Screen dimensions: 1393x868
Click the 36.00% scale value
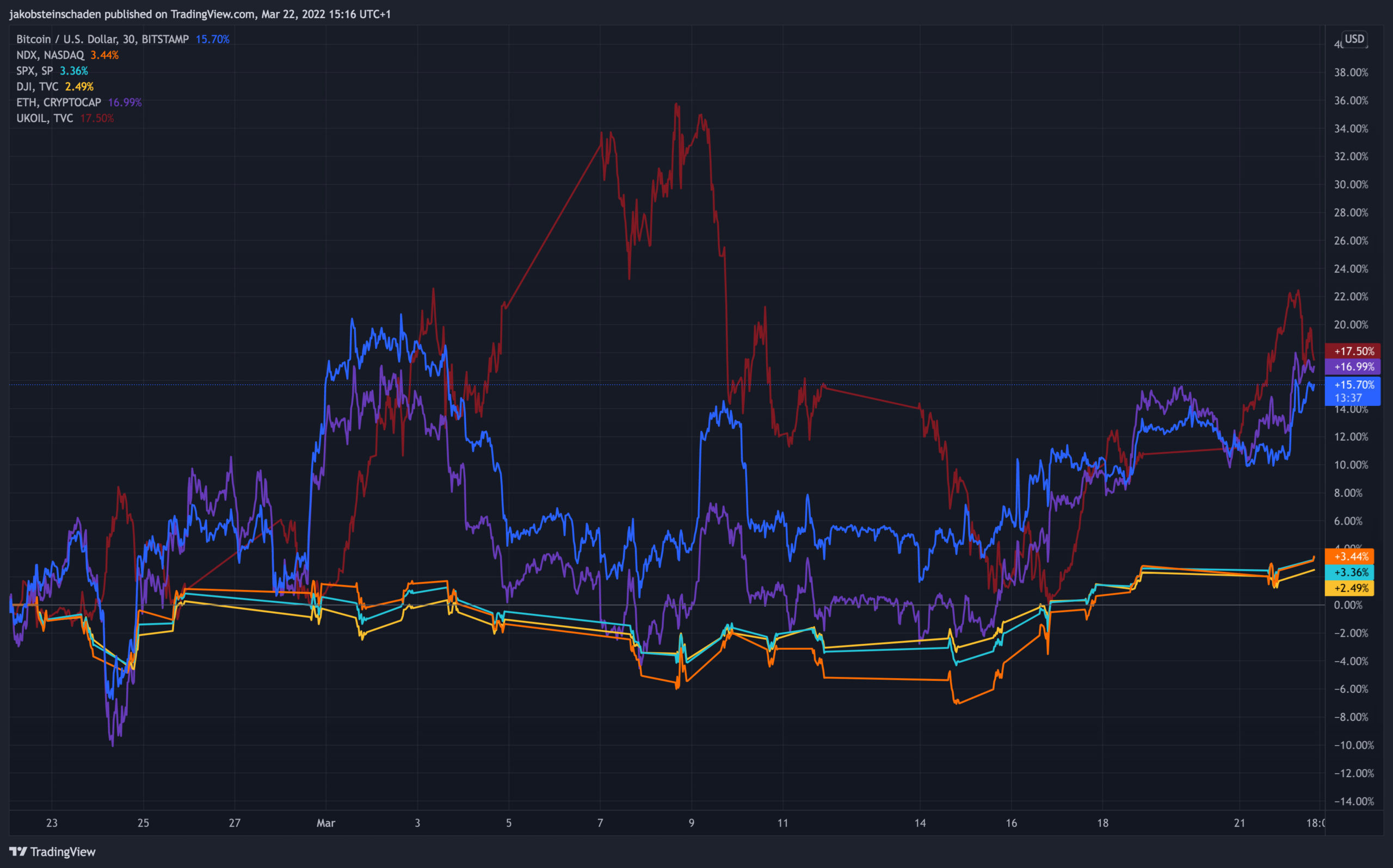[x=1351, y=101]
